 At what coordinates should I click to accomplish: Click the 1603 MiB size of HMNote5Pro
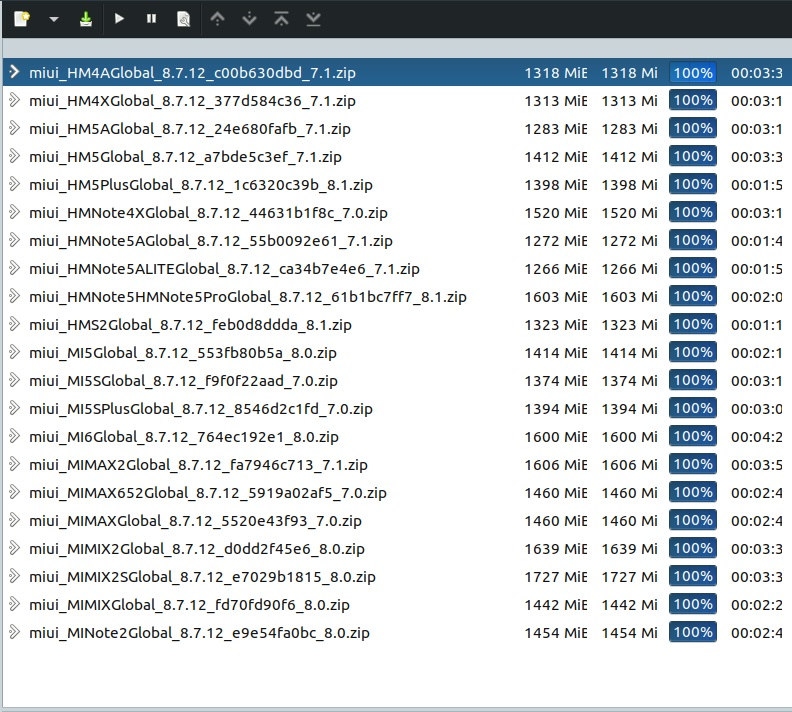(555, 297)
